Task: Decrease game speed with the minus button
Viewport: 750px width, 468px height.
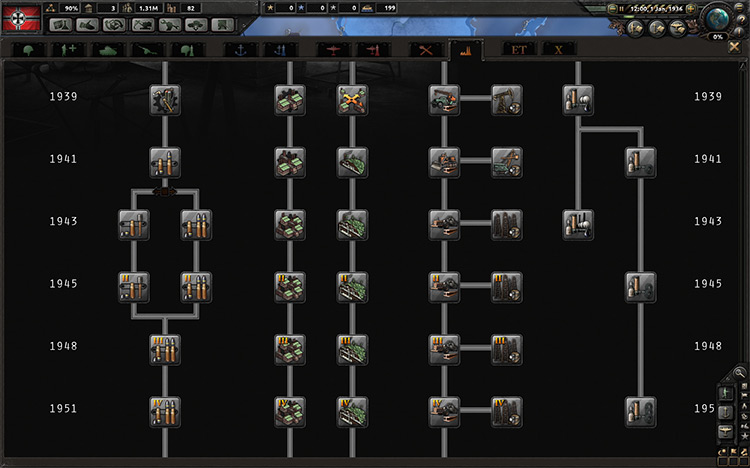Action: 612,9
